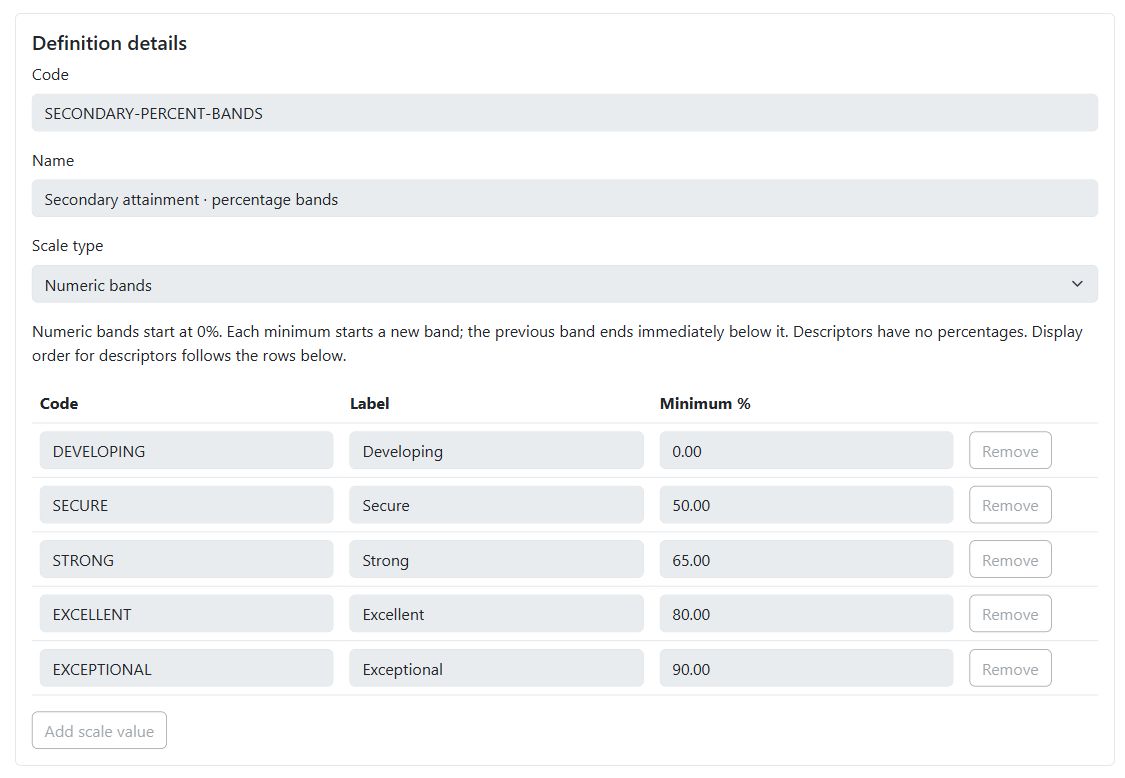
Task: Click the 80.00 minimum percent field
Action: (806, 614)
